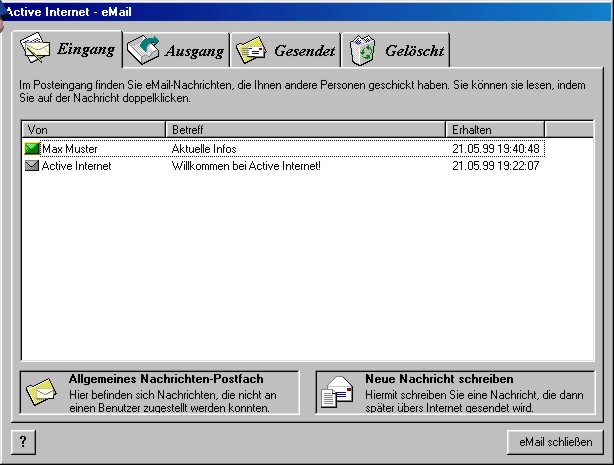Open the Gelöscht tab
This screenshot has width=614, height=465.
coord(395,50)
